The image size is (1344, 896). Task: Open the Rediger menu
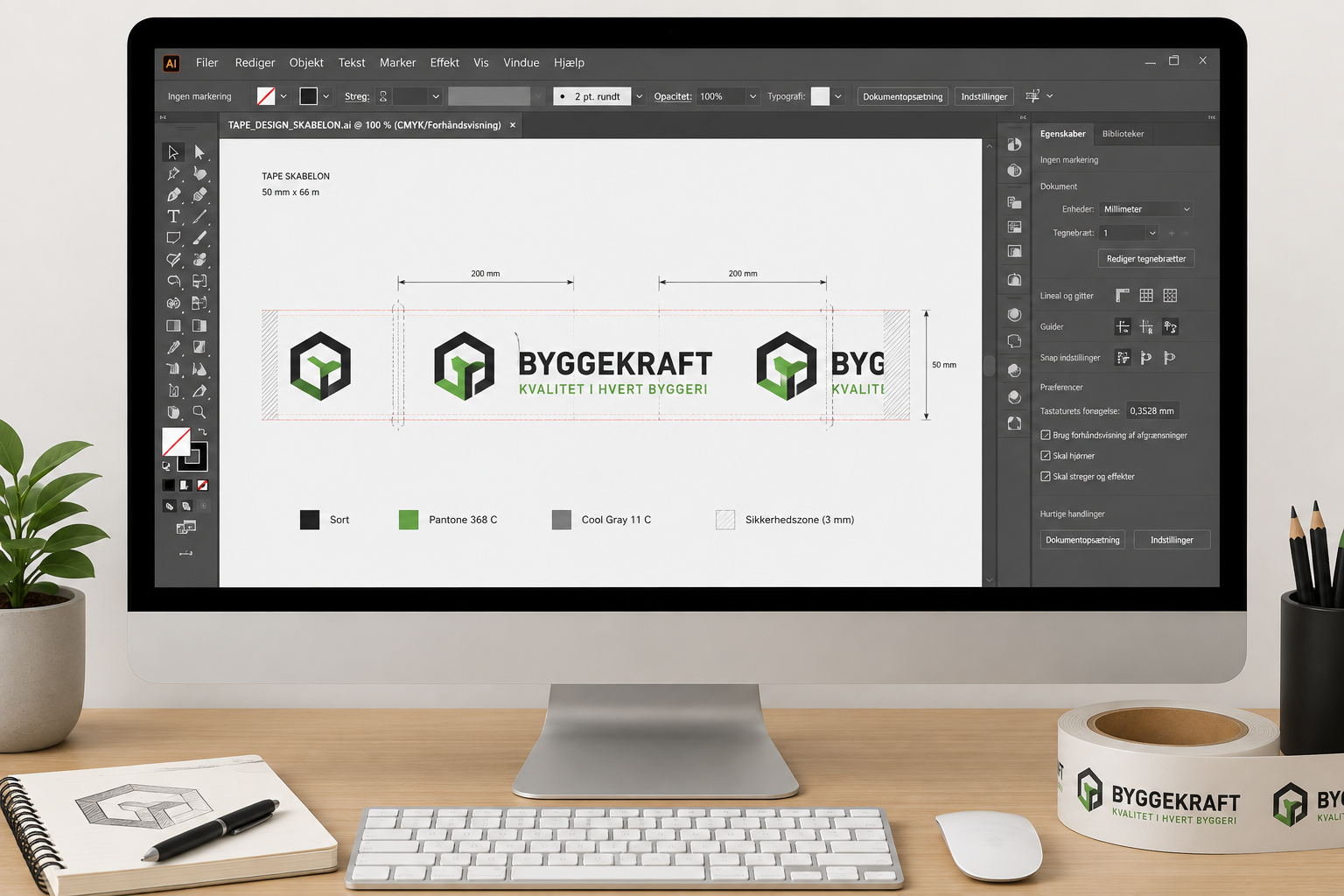(255, 63)
